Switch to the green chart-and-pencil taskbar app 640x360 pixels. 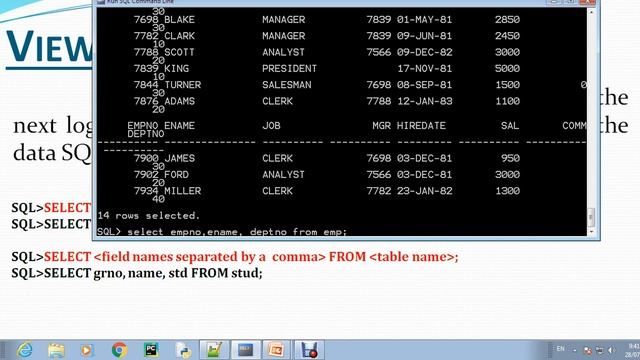tap(214, 350)
